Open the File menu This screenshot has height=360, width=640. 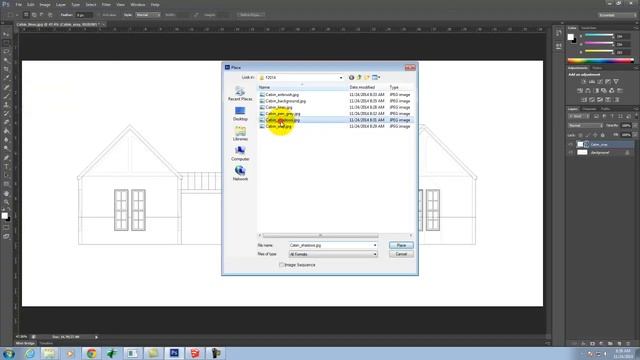pyautogui.click(x=18, y=4)
